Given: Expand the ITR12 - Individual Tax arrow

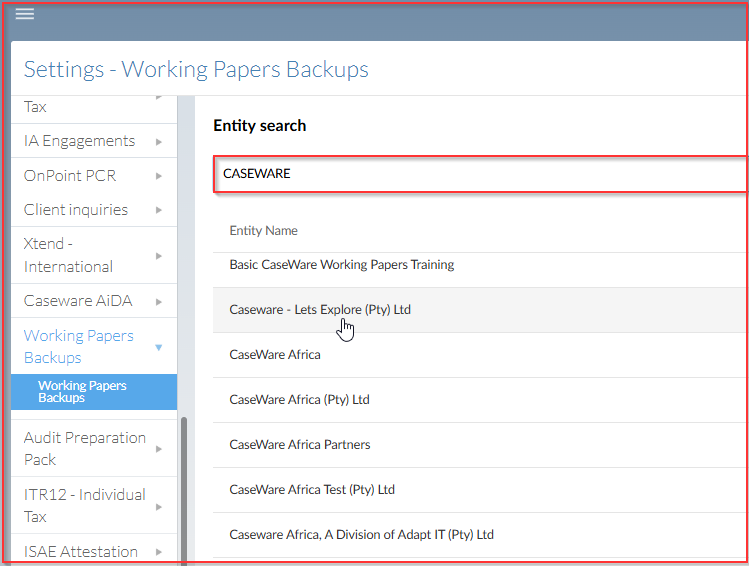Looking at the screenshot, I should coord(159,507).
